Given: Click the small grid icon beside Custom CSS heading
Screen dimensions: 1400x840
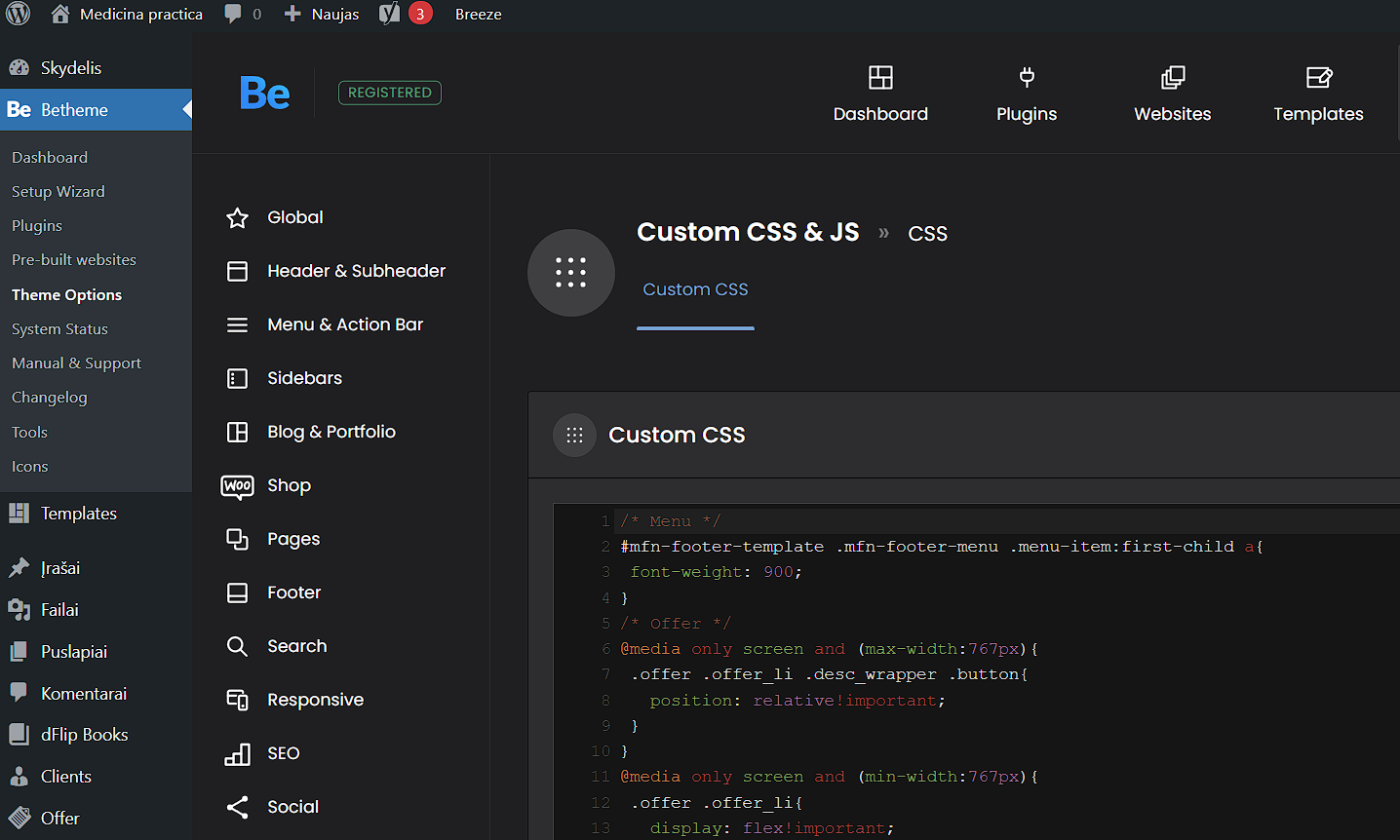Looking at the screenshot, I should point(574,435).
